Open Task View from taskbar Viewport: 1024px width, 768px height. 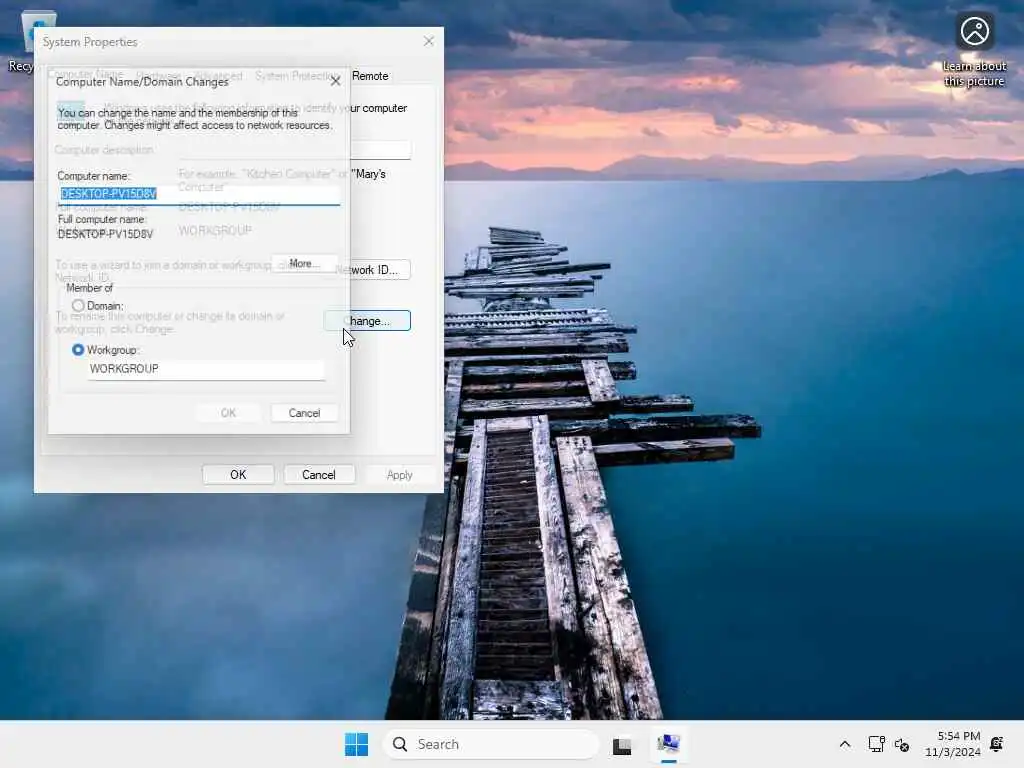[622, 744]
